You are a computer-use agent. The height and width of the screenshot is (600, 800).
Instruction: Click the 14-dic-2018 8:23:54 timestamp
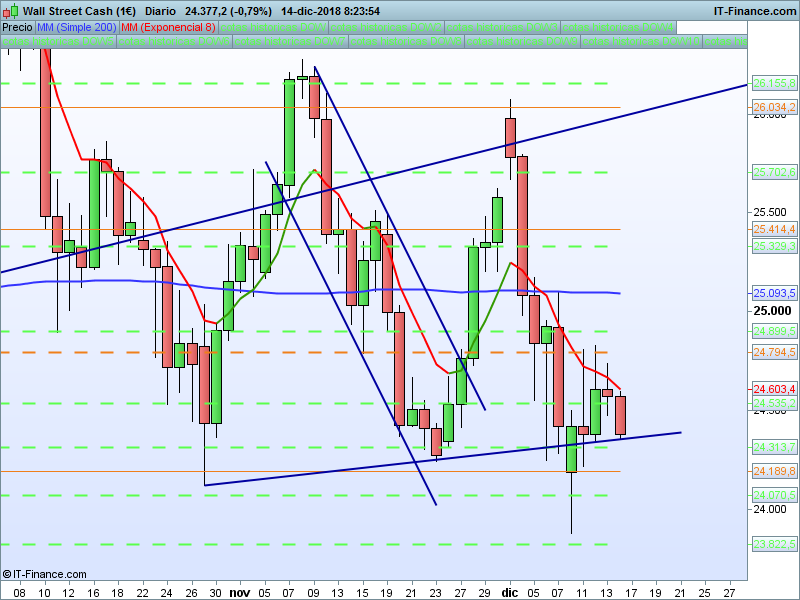point(330,11)
